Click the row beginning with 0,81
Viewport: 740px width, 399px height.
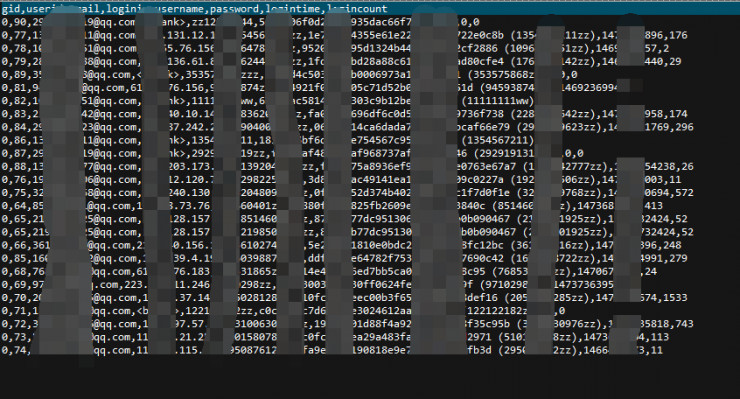[x=315, y=88]
